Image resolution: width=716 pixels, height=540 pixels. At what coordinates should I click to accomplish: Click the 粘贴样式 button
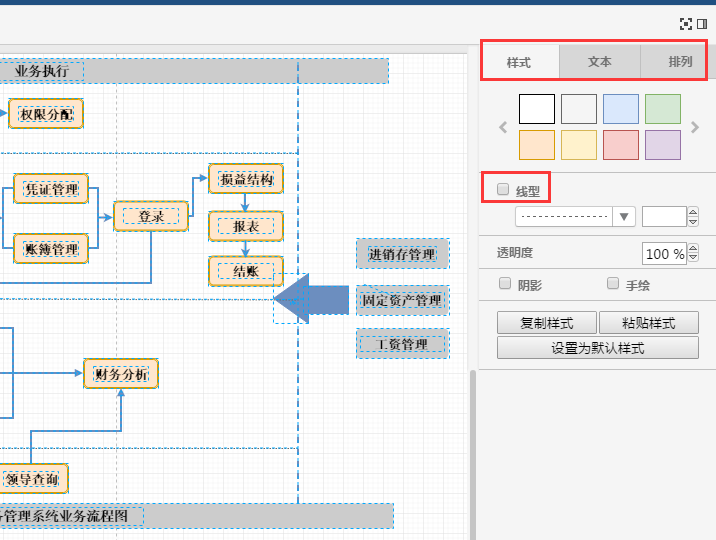(649, 323)
